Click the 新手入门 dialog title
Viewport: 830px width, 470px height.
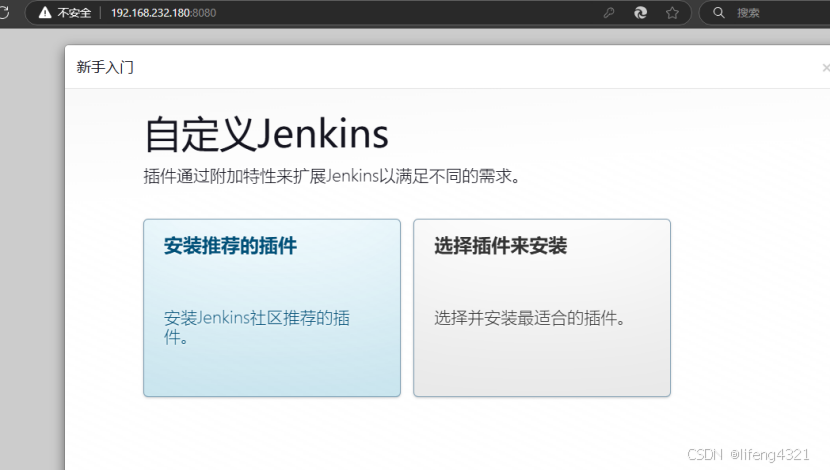point(105,67)
